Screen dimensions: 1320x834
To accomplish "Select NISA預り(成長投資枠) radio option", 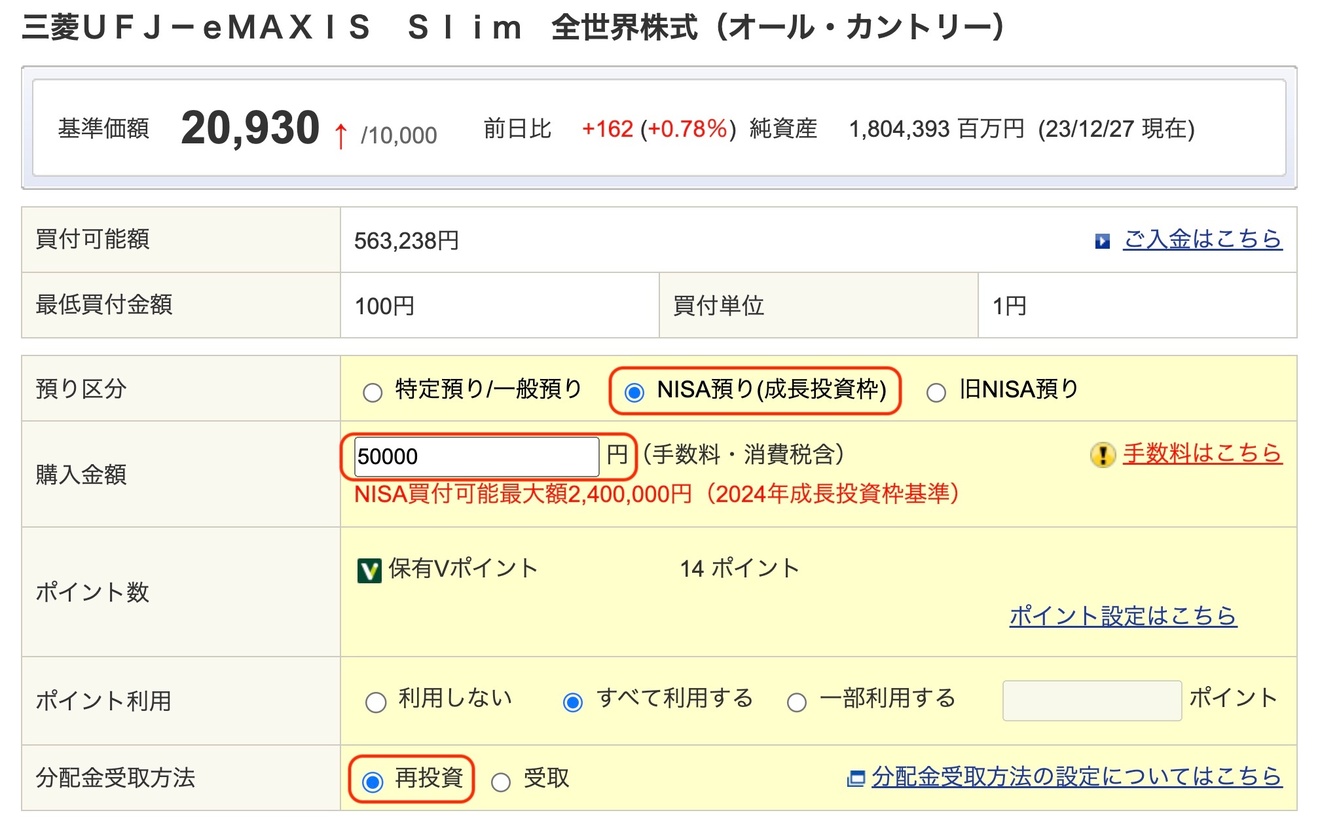I will point(634,393).
